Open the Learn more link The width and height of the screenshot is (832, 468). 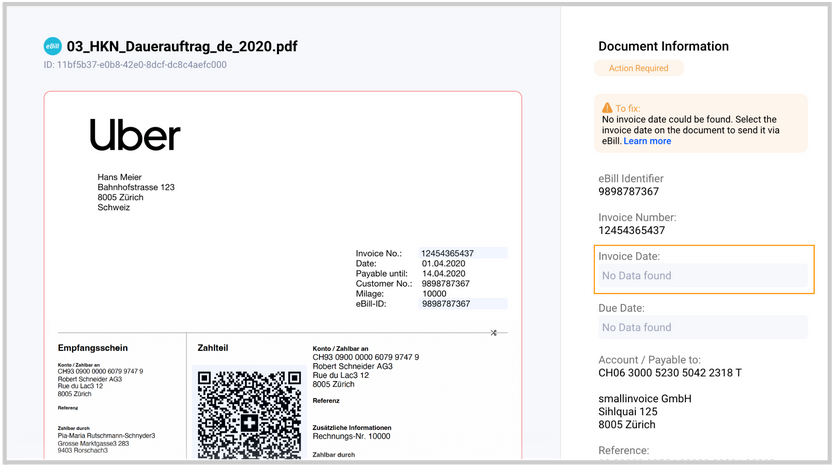point(647,141)
